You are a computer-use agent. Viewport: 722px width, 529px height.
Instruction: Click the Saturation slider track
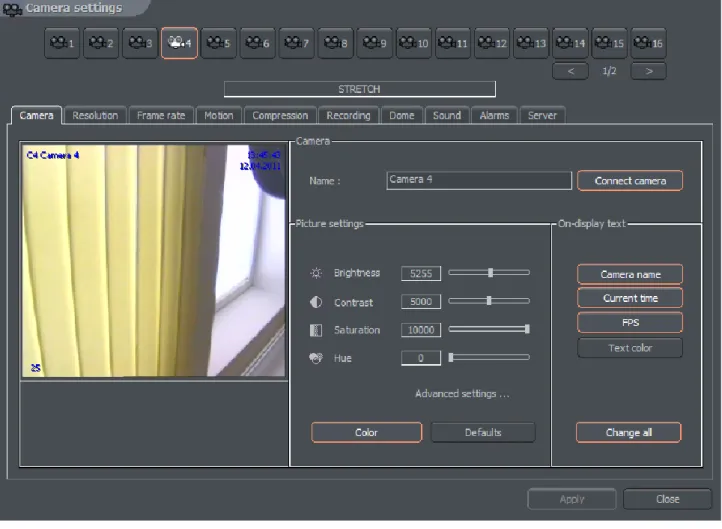(489, 329)
